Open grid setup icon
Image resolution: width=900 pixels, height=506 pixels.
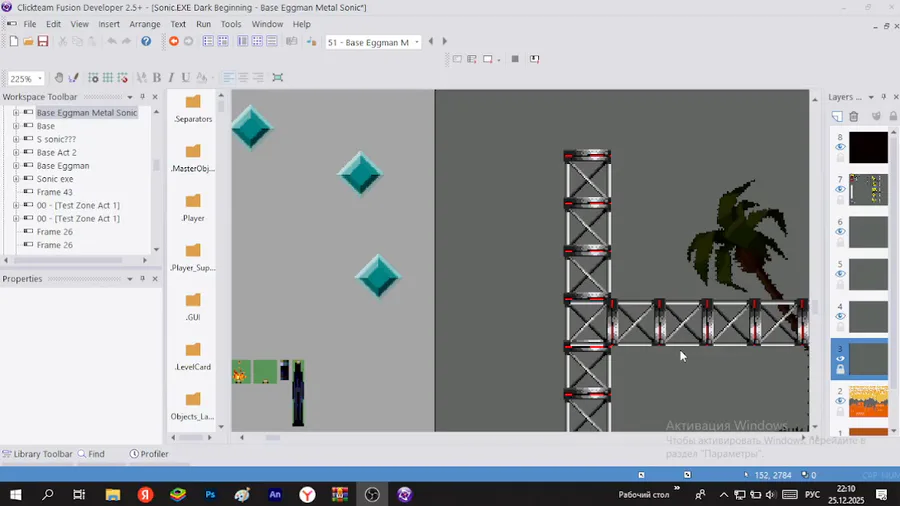(93, 77)
